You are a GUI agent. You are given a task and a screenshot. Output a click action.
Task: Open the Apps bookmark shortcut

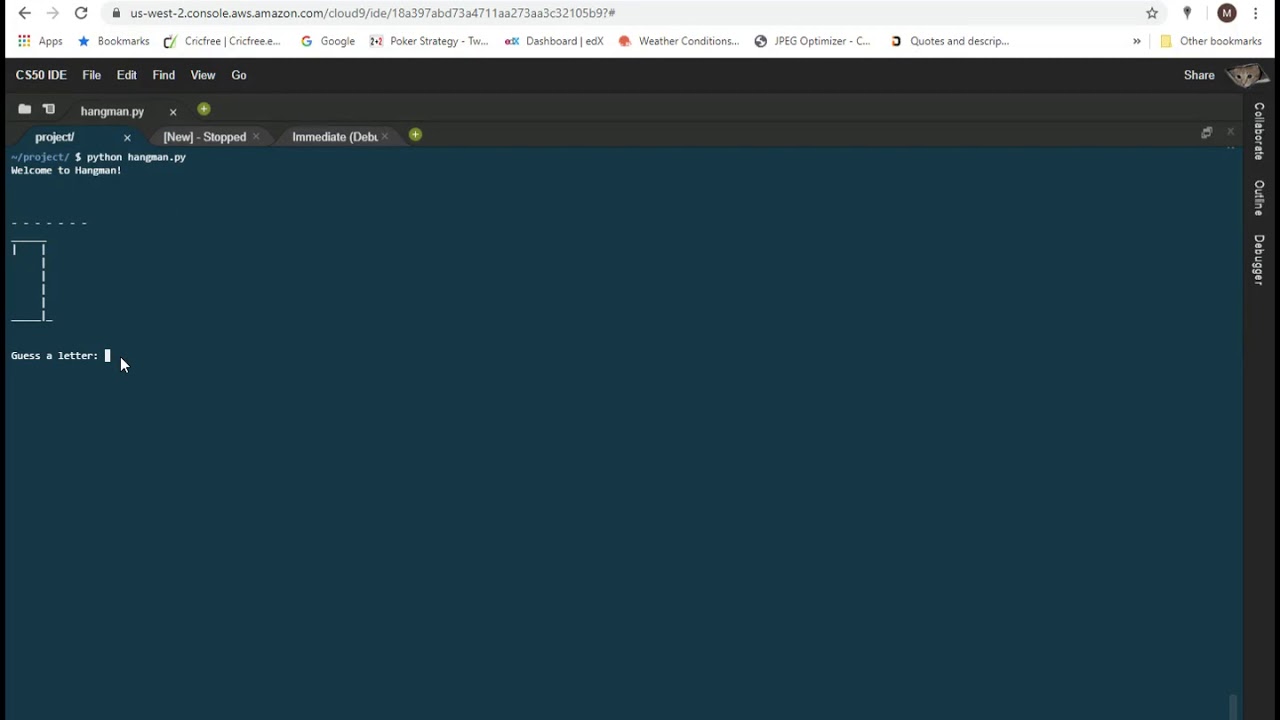(x=40, y=41)
